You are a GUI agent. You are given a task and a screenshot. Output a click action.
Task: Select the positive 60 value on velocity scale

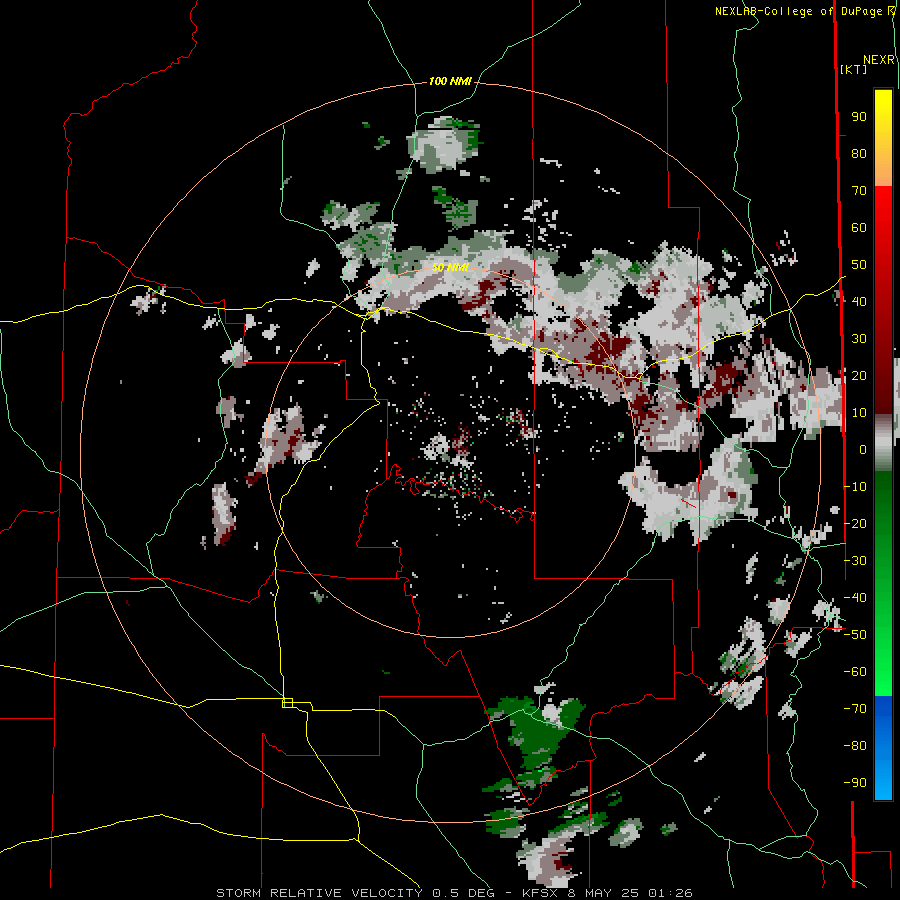(859, 228)
